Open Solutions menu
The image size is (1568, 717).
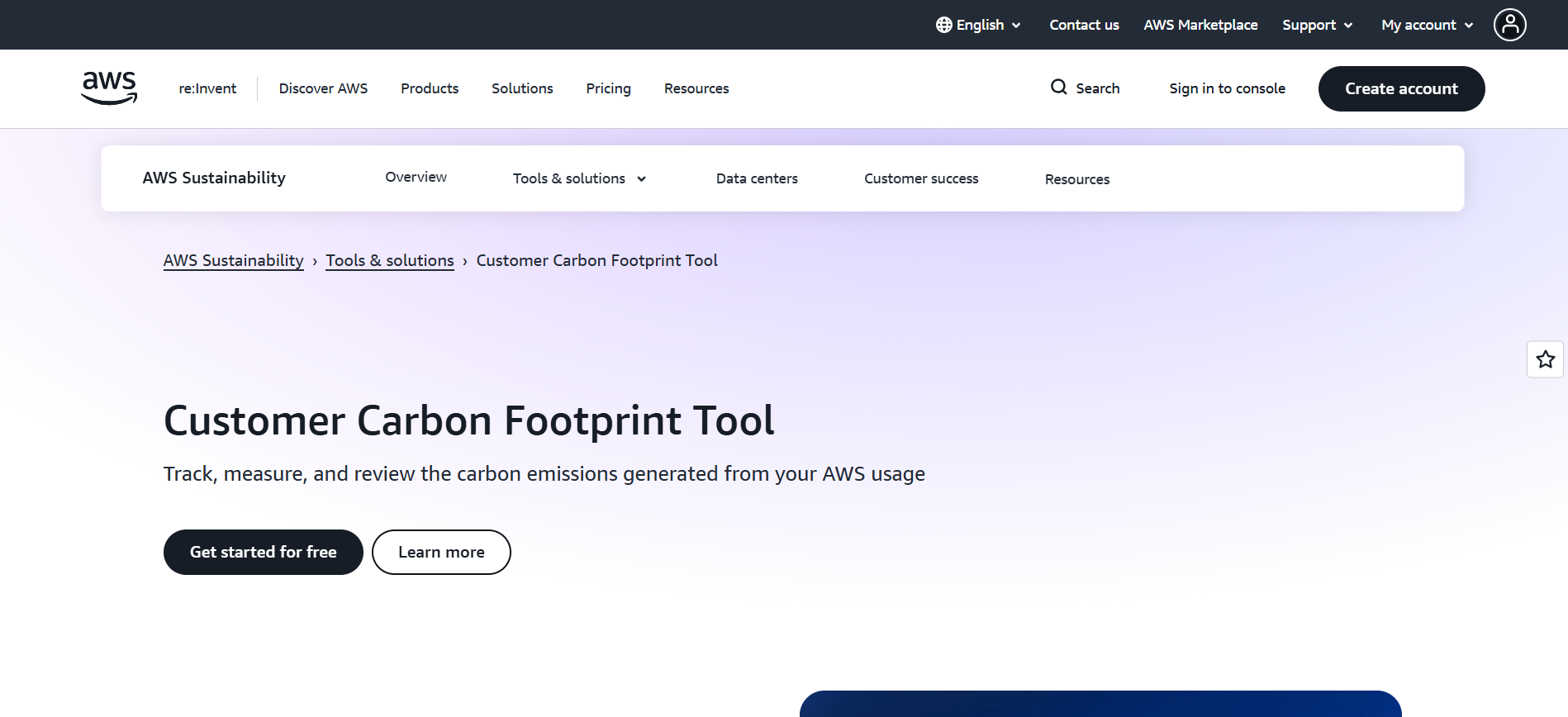522,88
